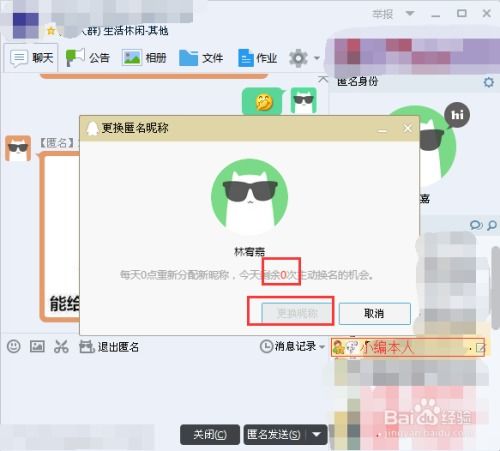Viewport: 500px width, 451px height.
Task: Open the 文件 files tab
Action: [201, 58]
